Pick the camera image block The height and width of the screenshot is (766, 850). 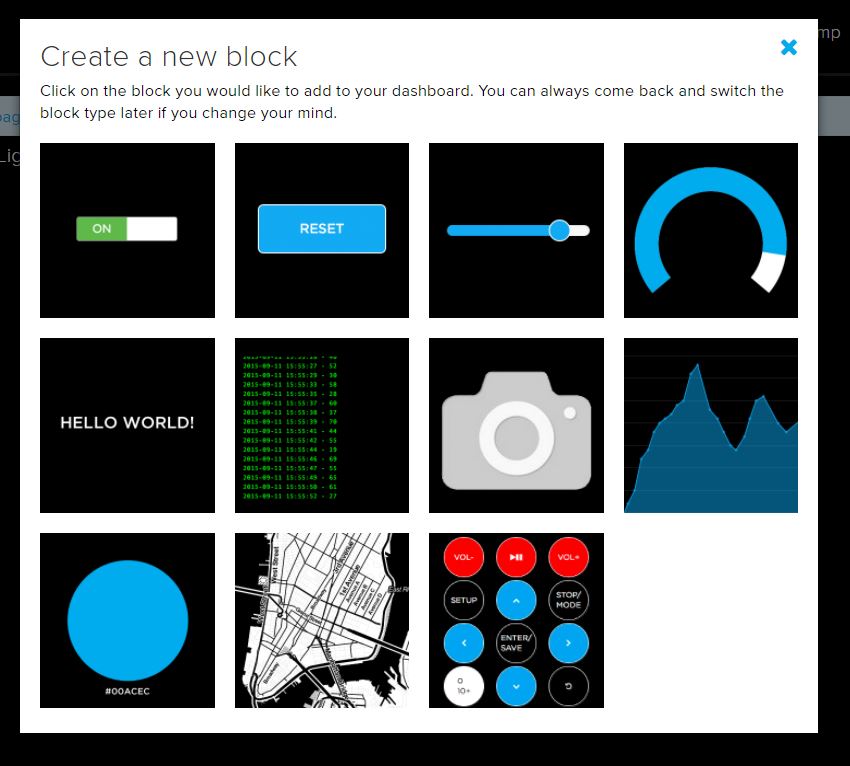point(516,425)
